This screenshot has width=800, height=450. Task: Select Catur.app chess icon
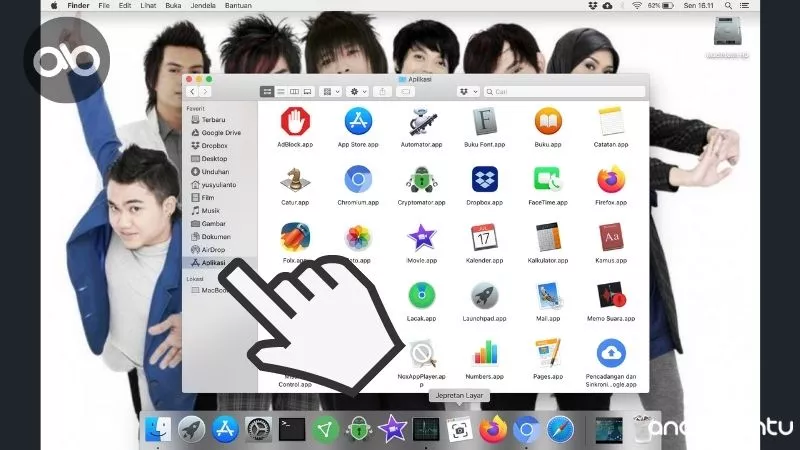[295, 180]
